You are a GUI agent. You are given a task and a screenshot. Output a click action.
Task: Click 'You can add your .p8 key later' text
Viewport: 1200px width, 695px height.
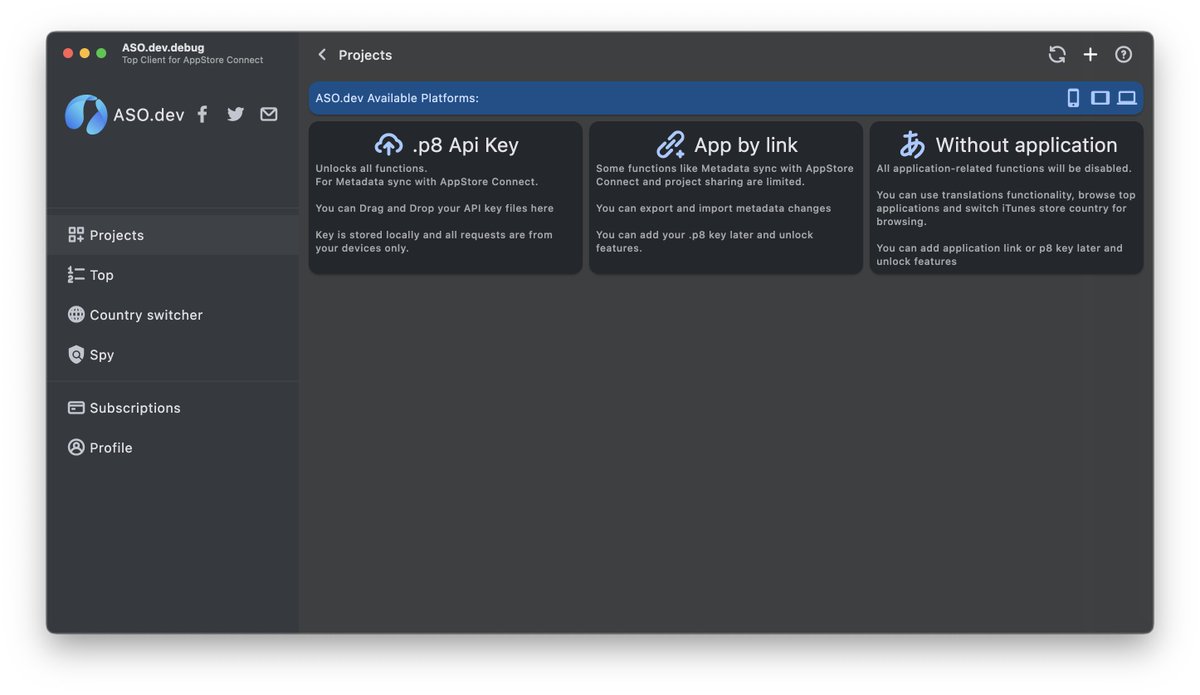click(705, 241)
